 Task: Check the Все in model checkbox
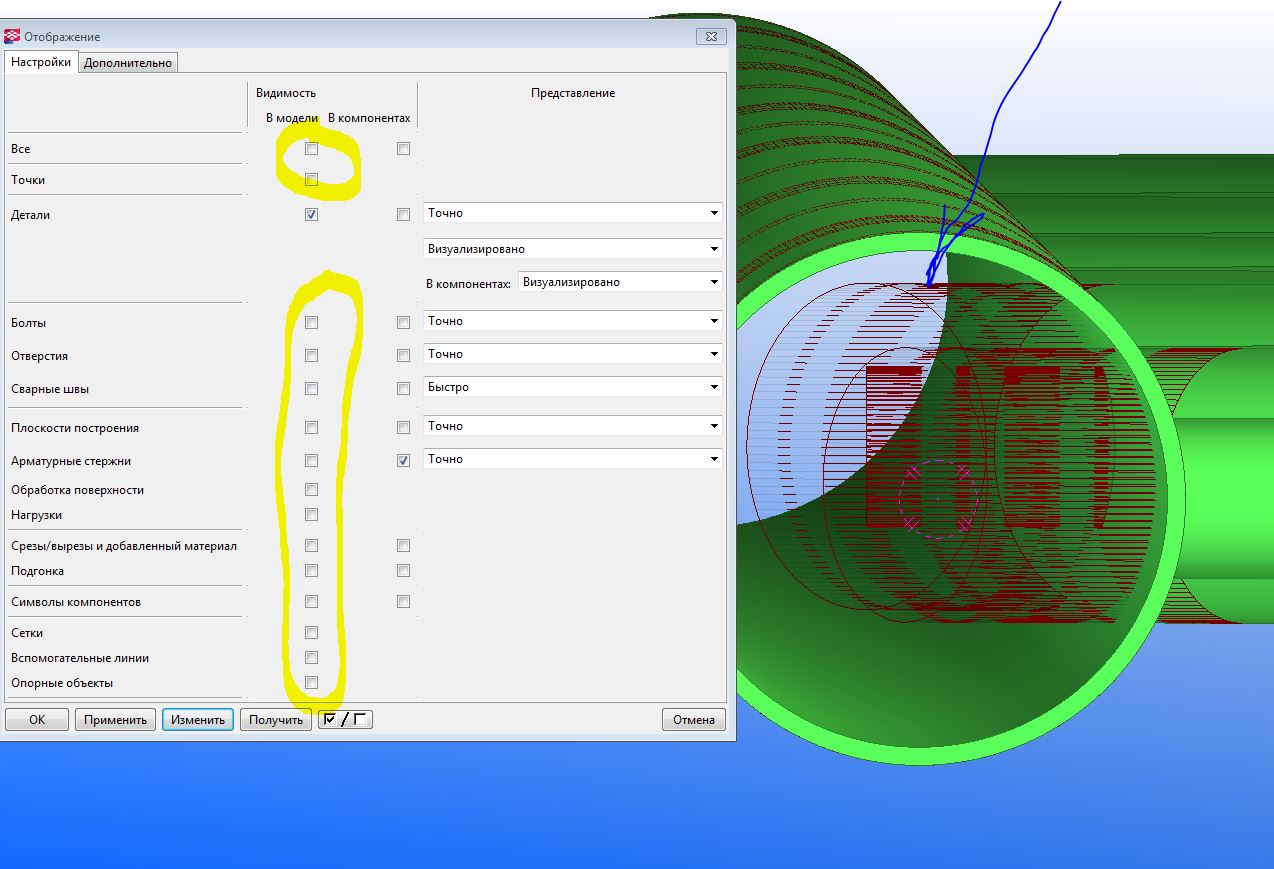click(x=311, y=149)
